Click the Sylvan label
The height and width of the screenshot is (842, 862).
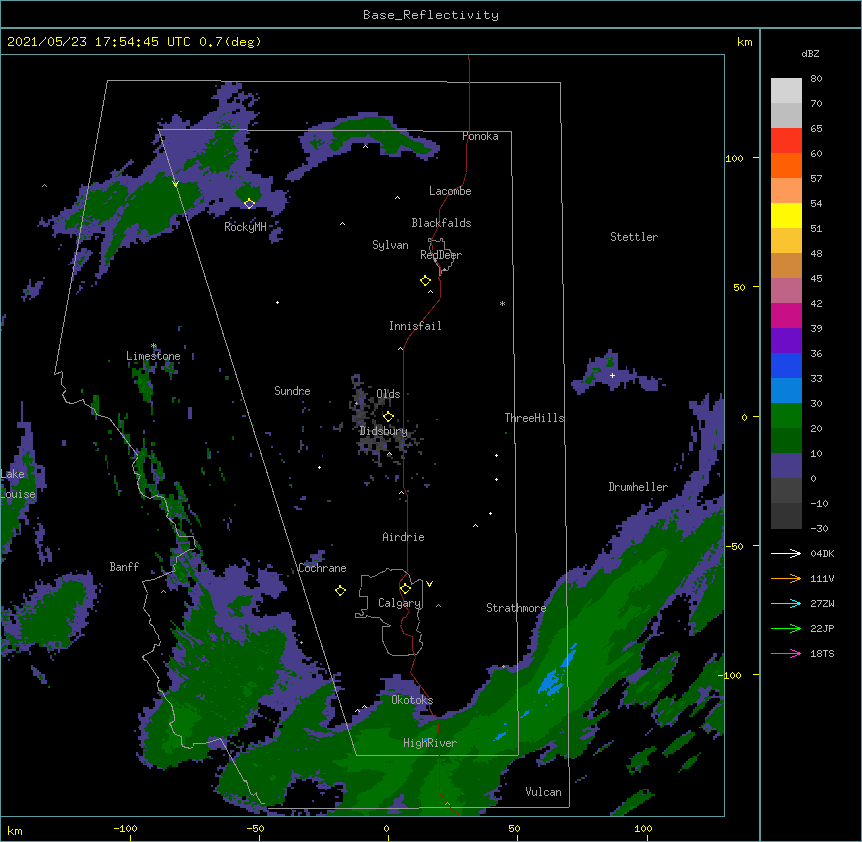point(390,245)
